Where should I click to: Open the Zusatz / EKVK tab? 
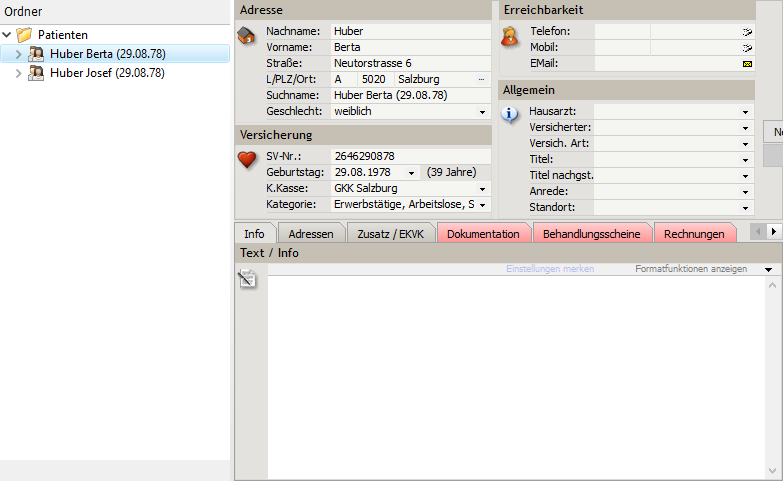389,234
